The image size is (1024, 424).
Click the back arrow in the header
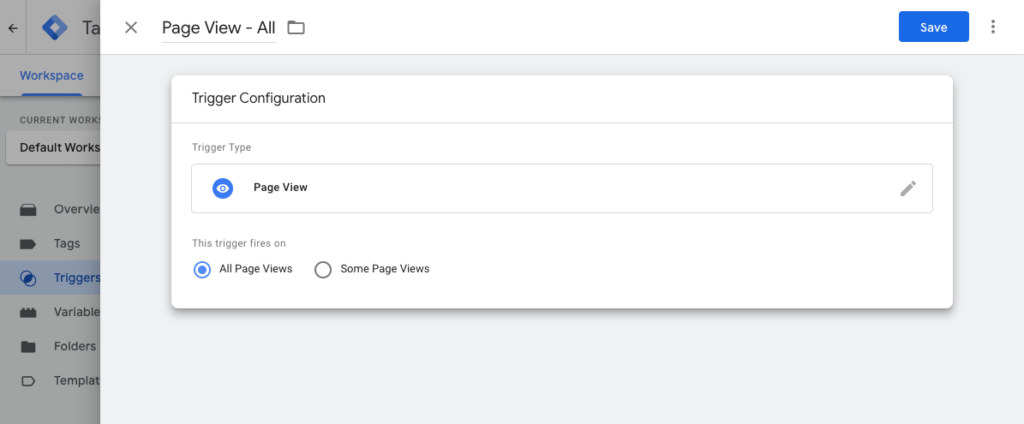coord(13,28)
